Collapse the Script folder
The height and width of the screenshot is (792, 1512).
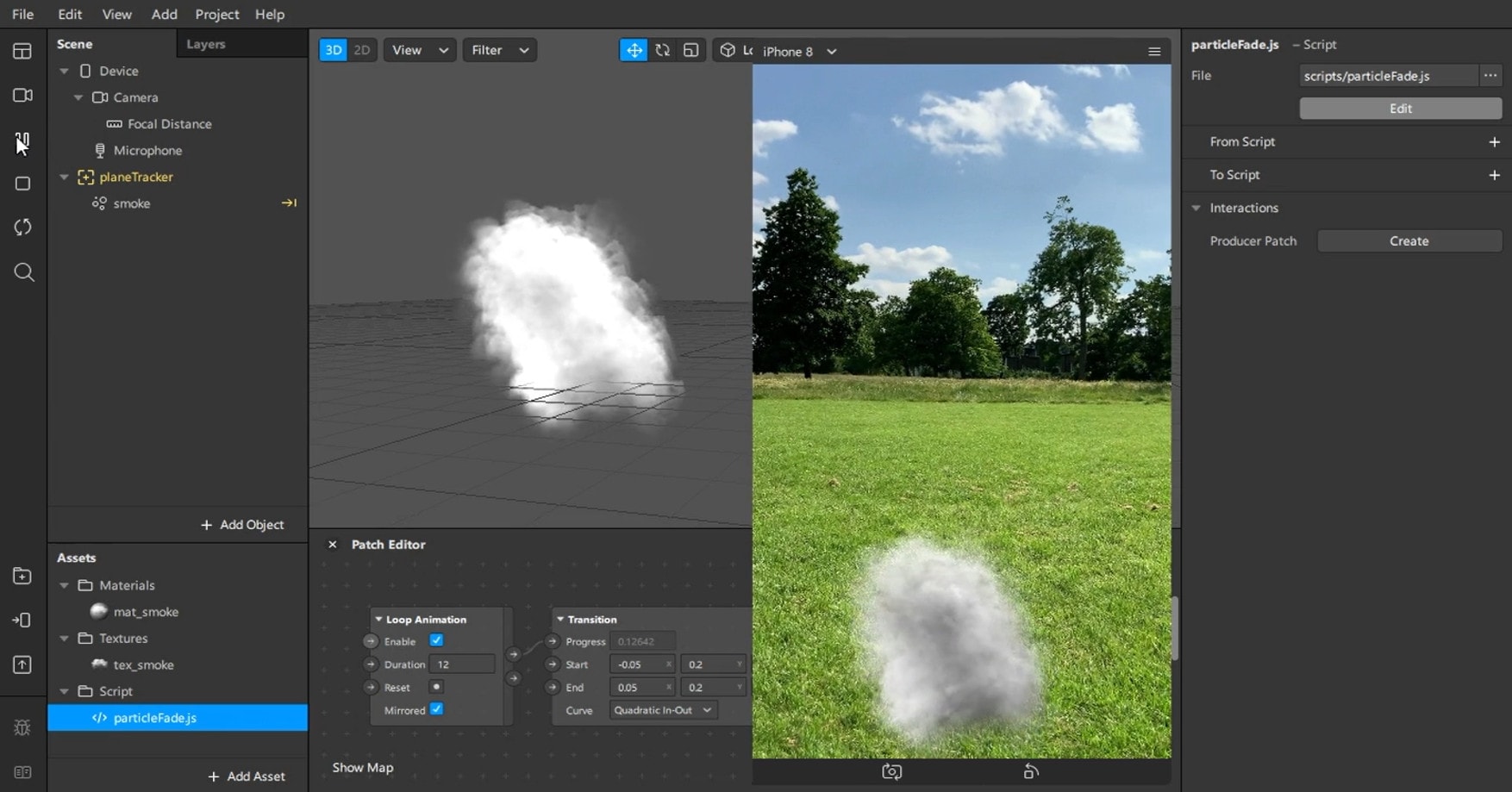pos(65,691)
